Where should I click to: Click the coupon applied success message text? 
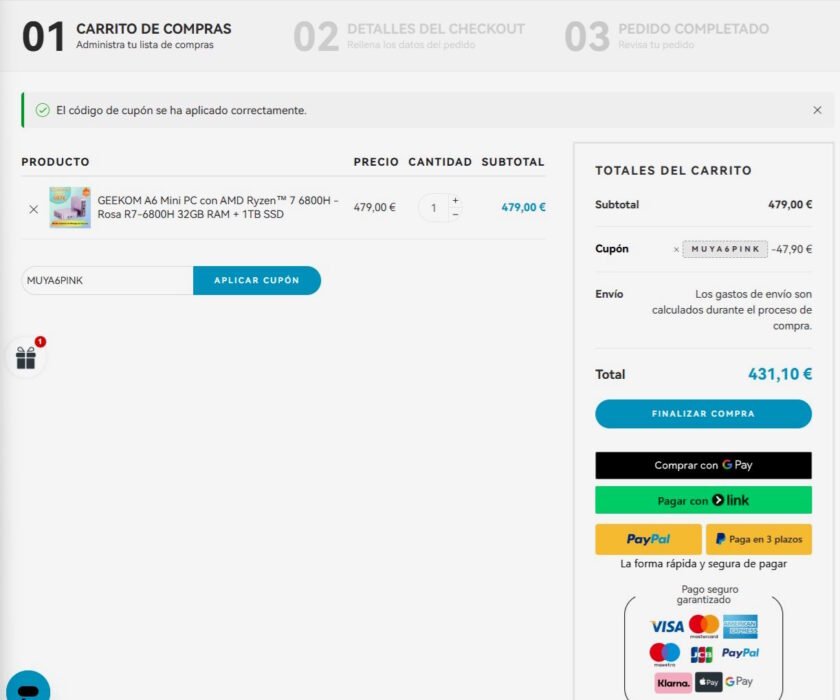tap(181, 110)
